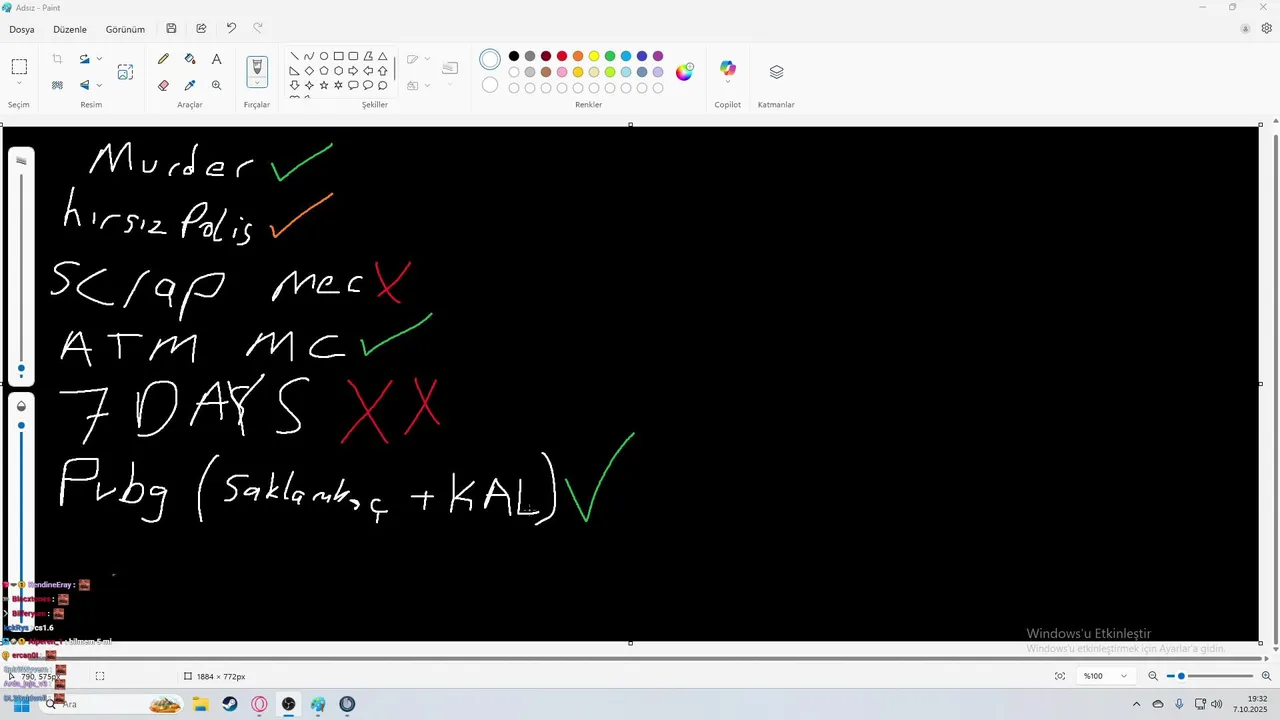Viewport: 1280px width, 720px height.
Task: Click the zoom out magnifier button
Action: (1153, 676)
